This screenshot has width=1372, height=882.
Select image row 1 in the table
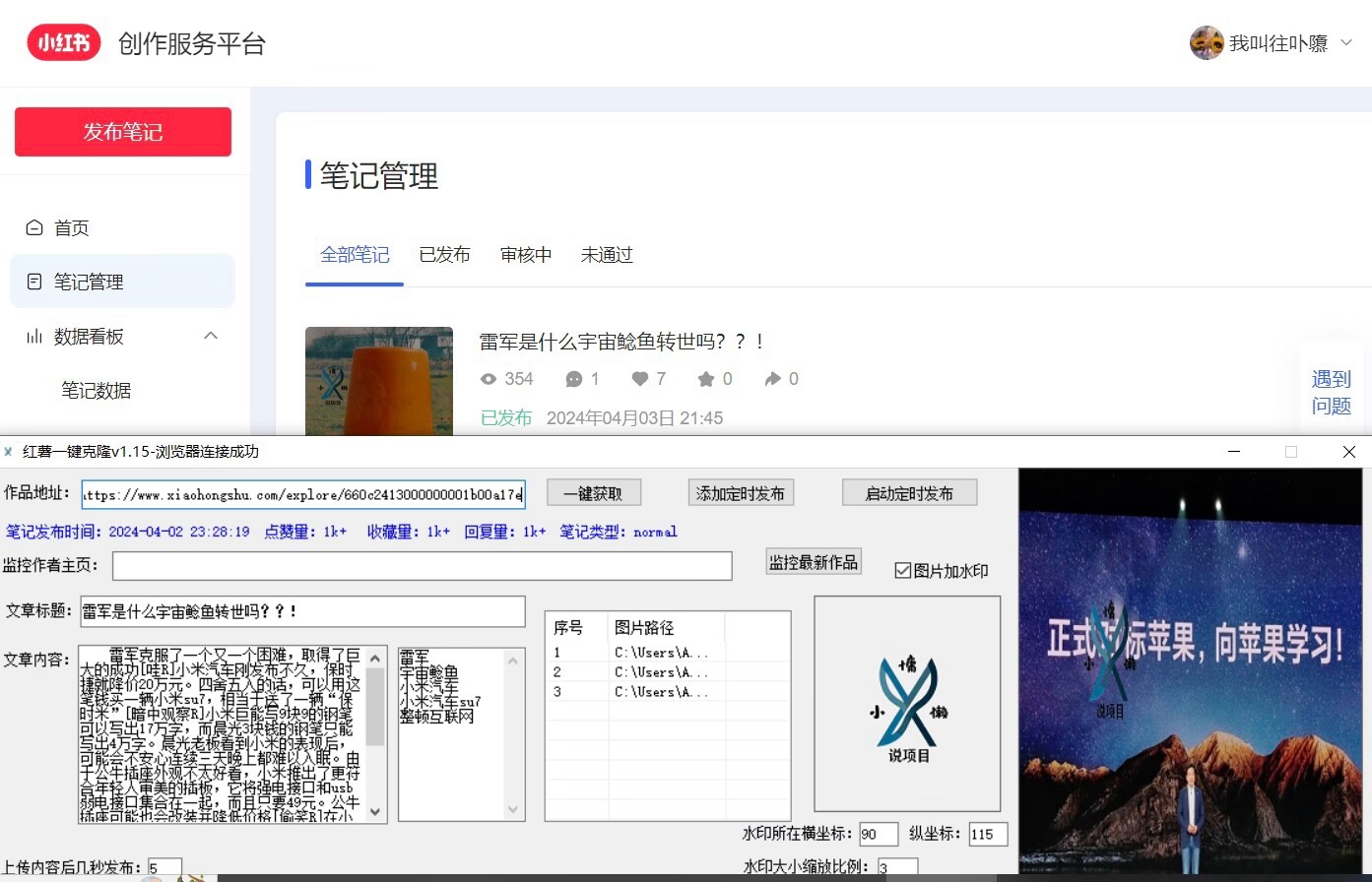[668, 652]
